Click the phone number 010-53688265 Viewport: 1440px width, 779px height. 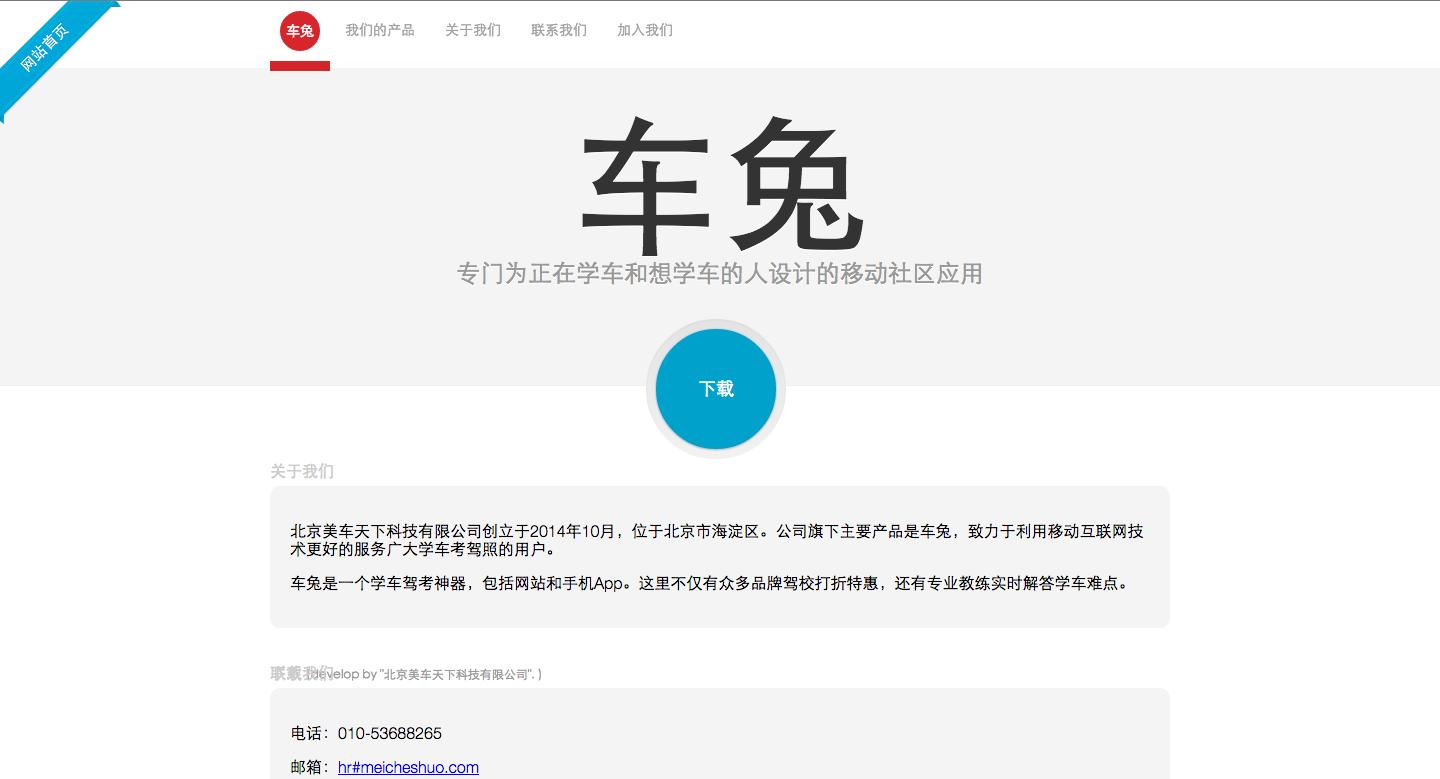pyautogui.click(x=390, y=733)
